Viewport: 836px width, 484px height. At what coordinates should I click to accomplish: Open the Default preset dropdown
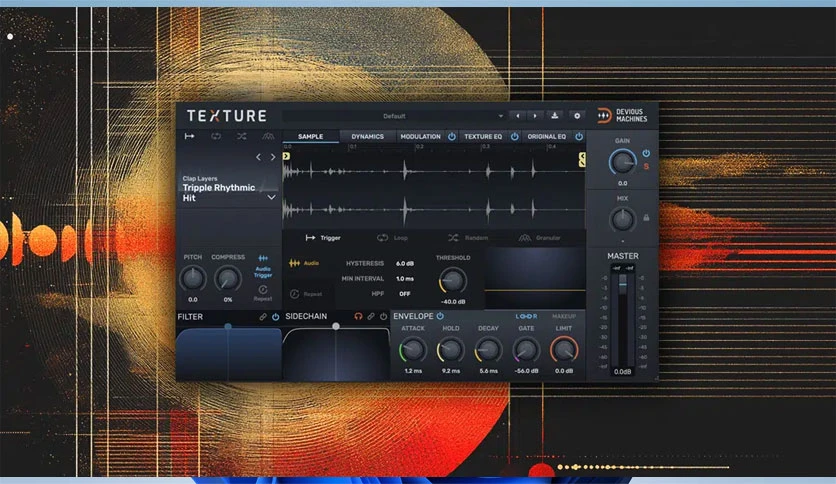pyautogui.click(x=395, y=116)
